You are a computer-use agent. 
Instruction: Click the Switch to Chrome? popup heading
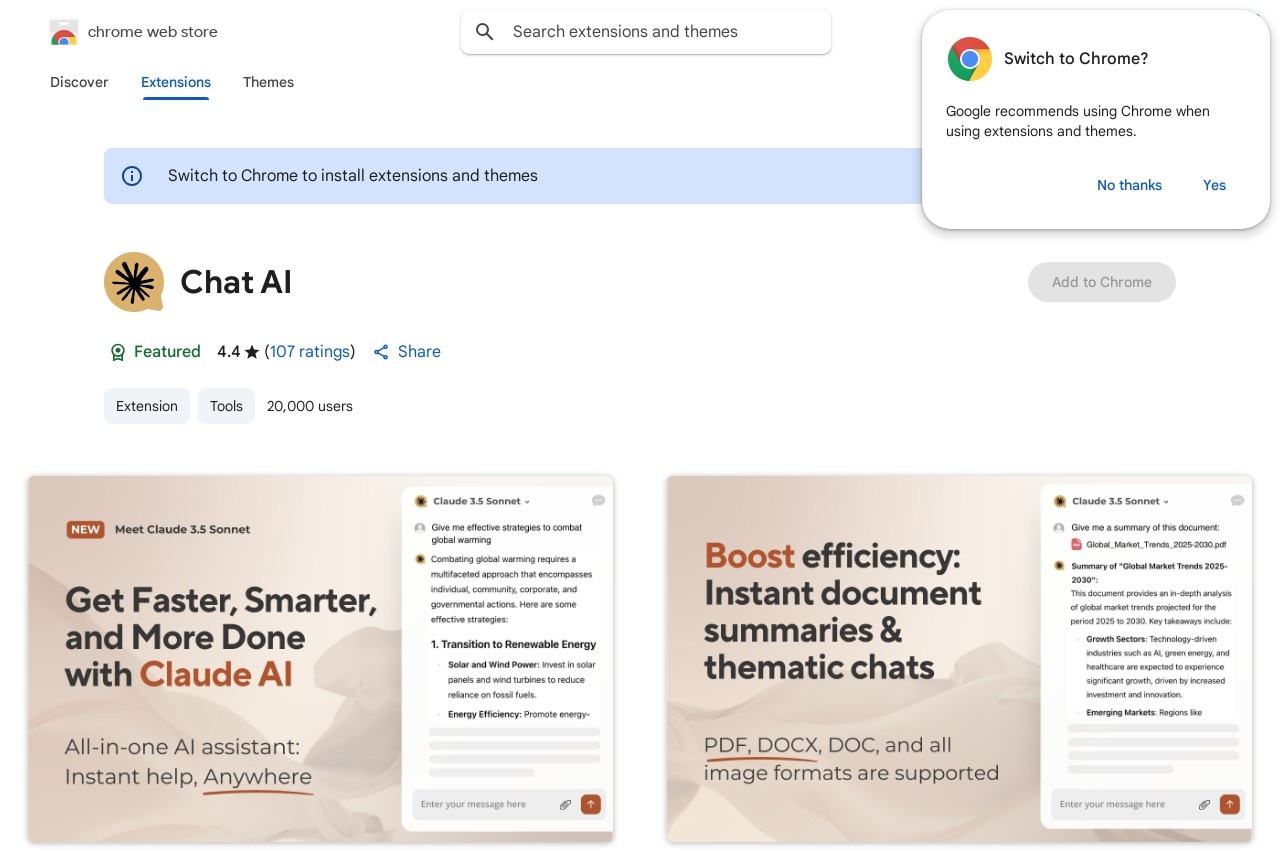(1076, 59)
